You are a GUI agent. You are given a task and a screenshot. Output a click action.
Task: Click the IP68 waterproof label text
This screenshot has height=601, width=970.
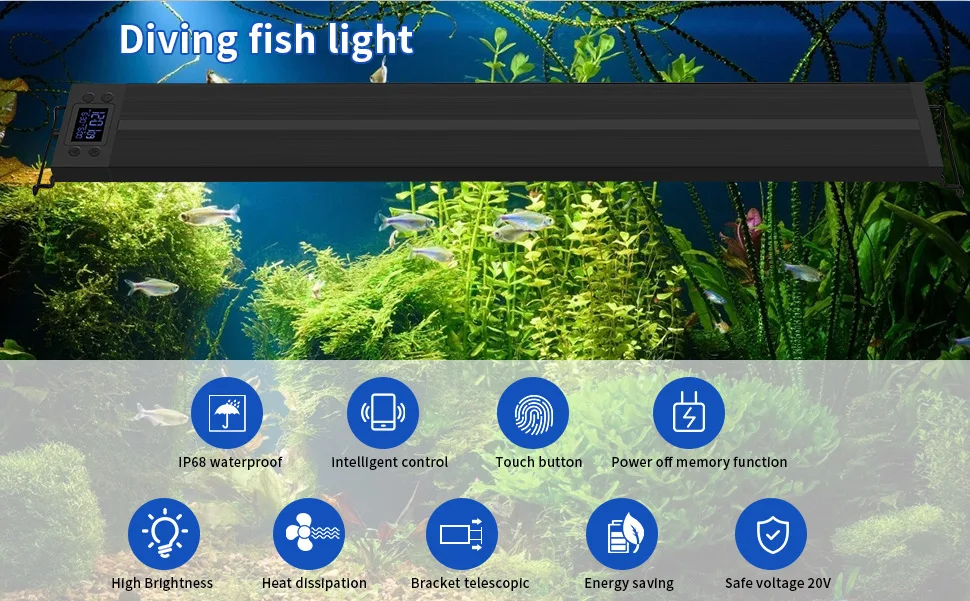[230, 462]
